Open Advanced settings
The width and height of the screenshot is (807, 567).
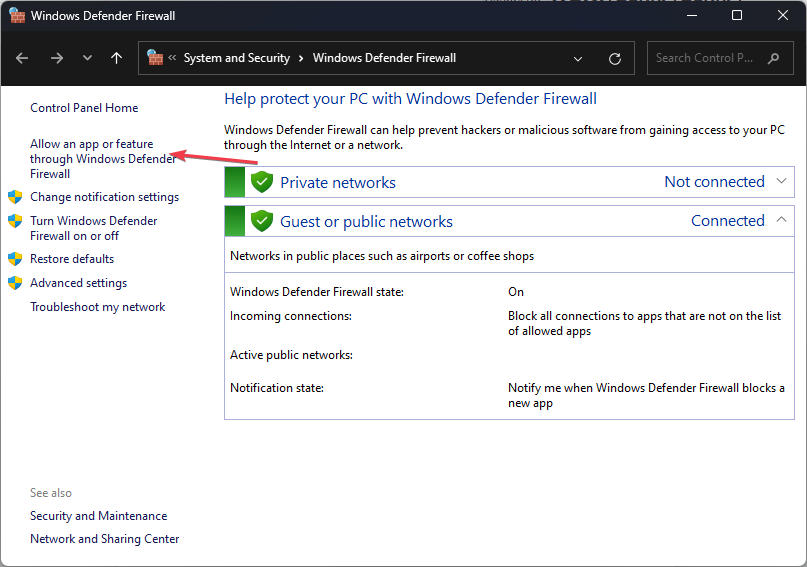tap(78, 282)
